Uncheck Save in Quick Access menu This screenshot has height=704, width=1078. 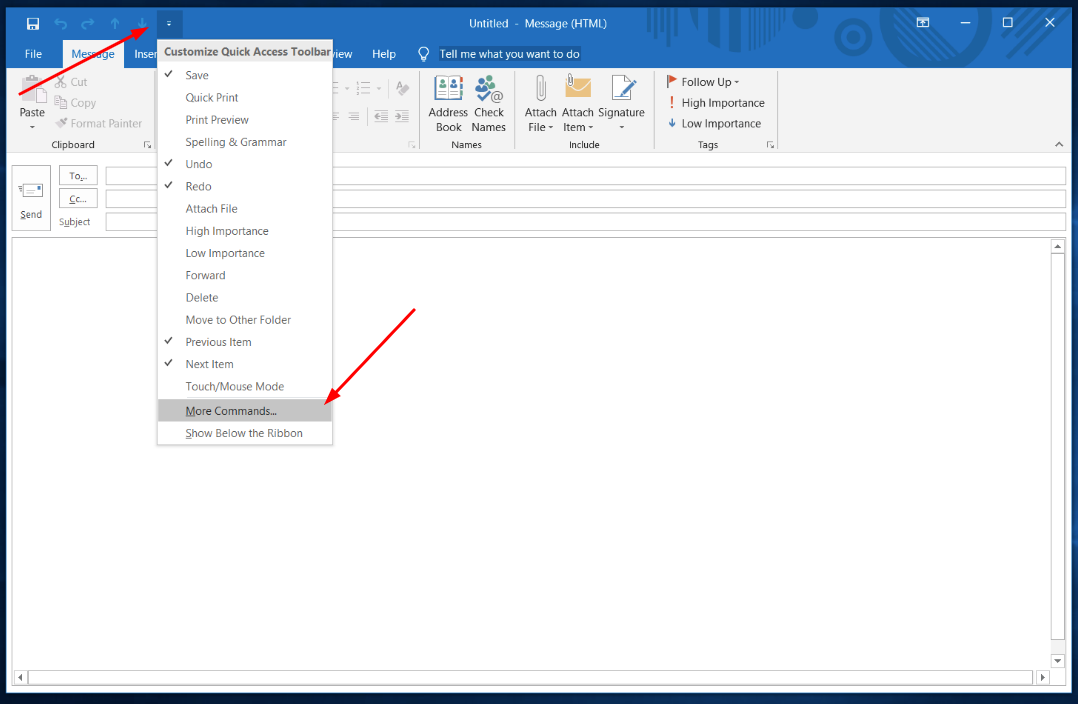click(x=245, y=75)
